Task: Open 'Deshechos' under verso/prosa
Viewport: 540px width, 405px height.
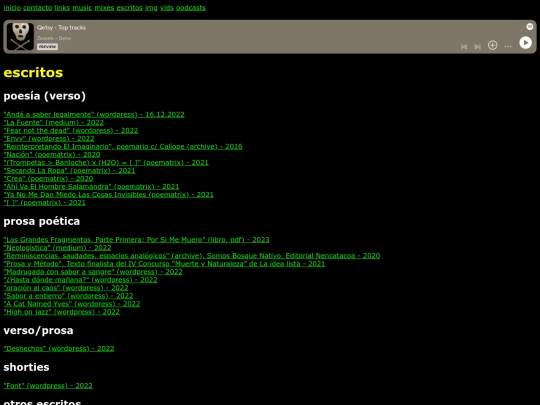Action: tap(59, 349)
